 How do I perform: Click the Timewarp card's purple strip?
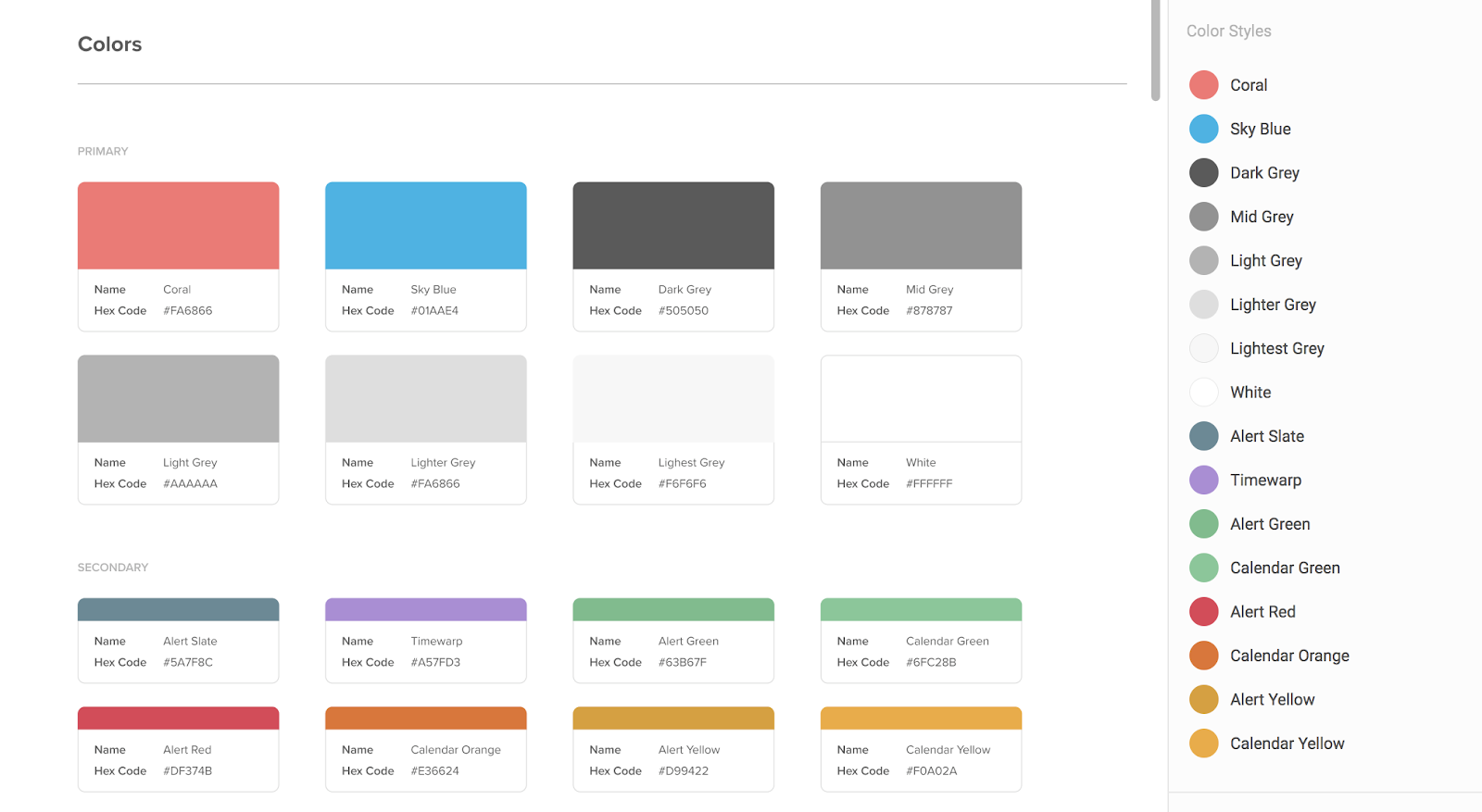[x=426, y=609]
